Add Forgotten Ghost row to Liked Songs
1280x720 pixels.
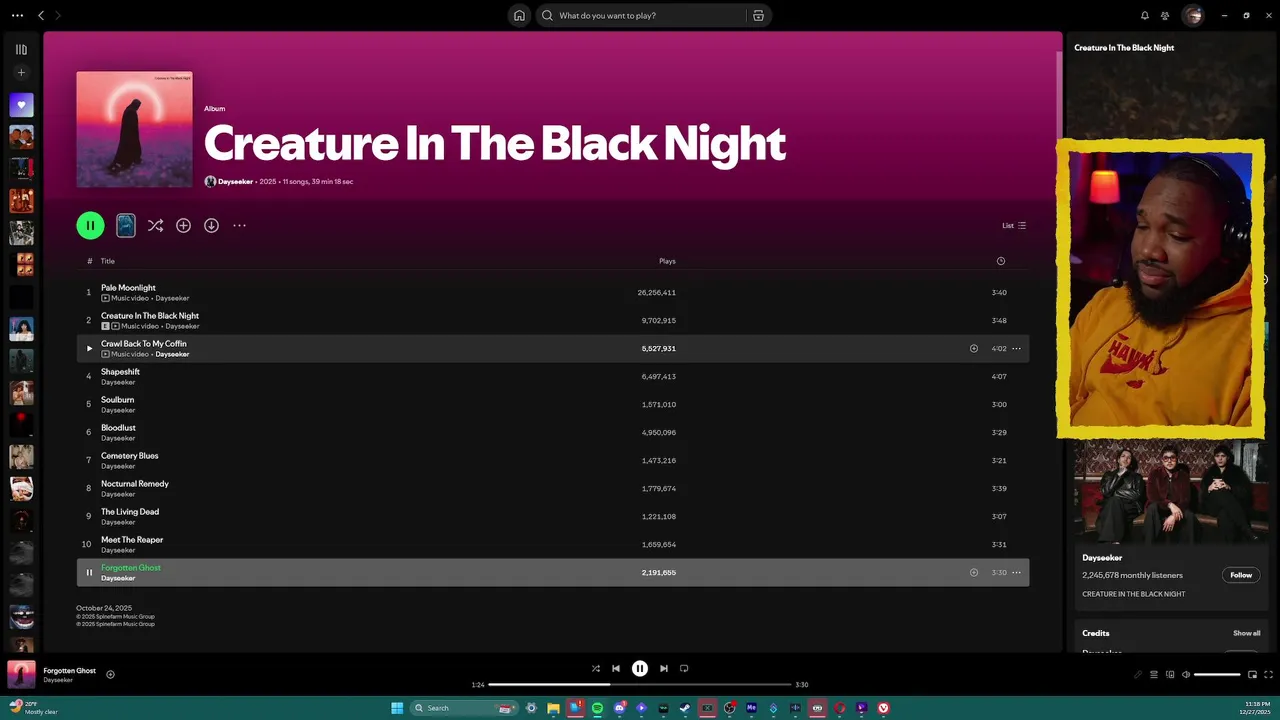click(974, 573)
